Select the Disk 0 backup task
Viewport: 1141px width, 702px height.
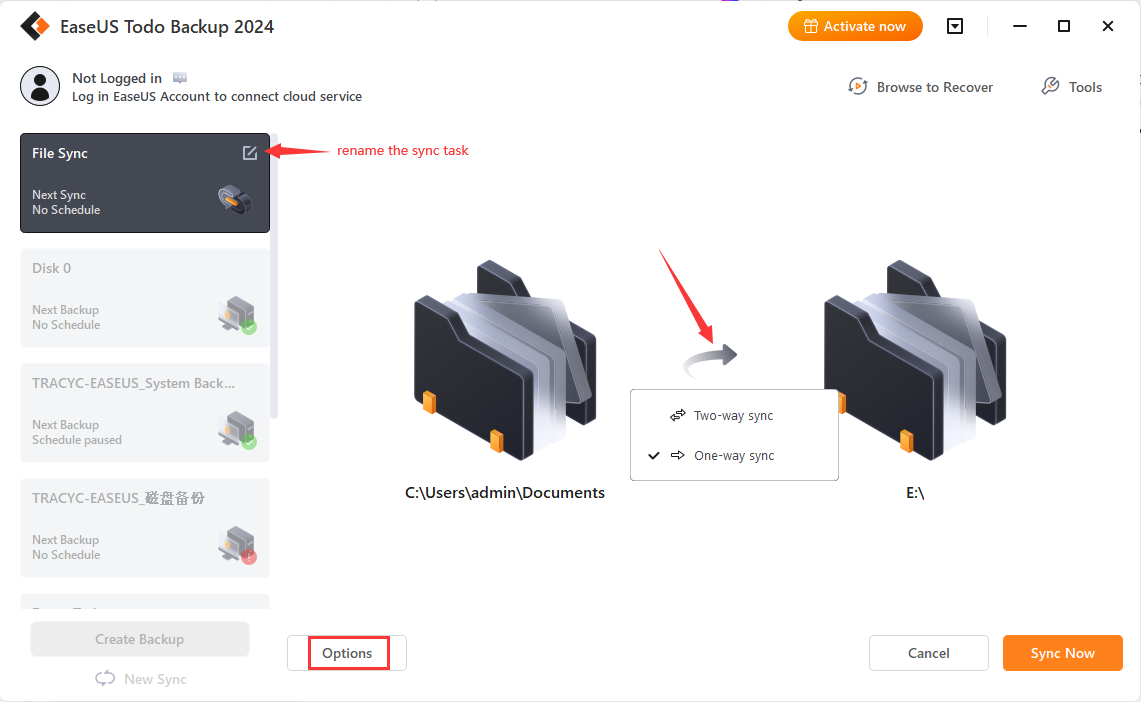point(145,298)
